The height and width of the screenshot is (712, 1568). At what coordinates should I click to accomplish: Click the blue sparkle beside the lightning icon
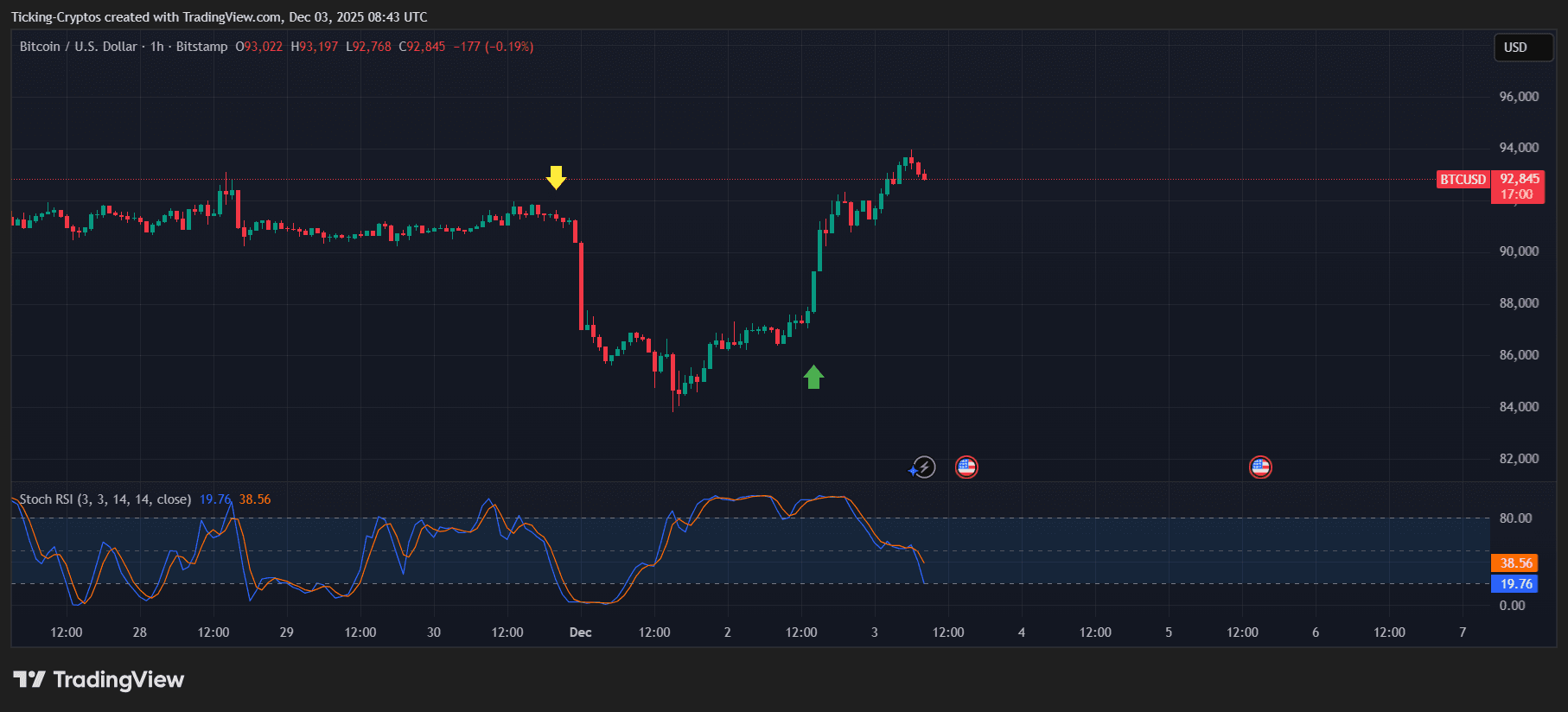(913, 471)
